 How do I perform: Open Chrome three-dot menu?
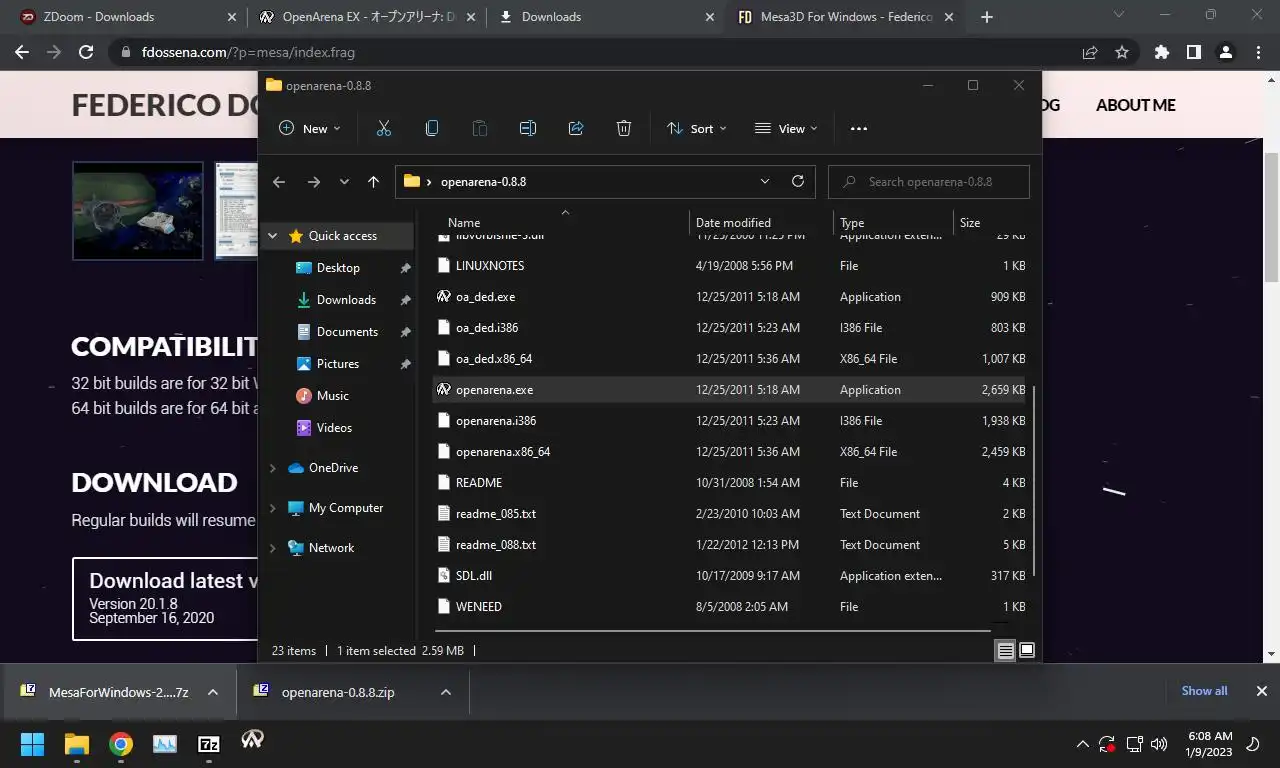click(1258, 52)
